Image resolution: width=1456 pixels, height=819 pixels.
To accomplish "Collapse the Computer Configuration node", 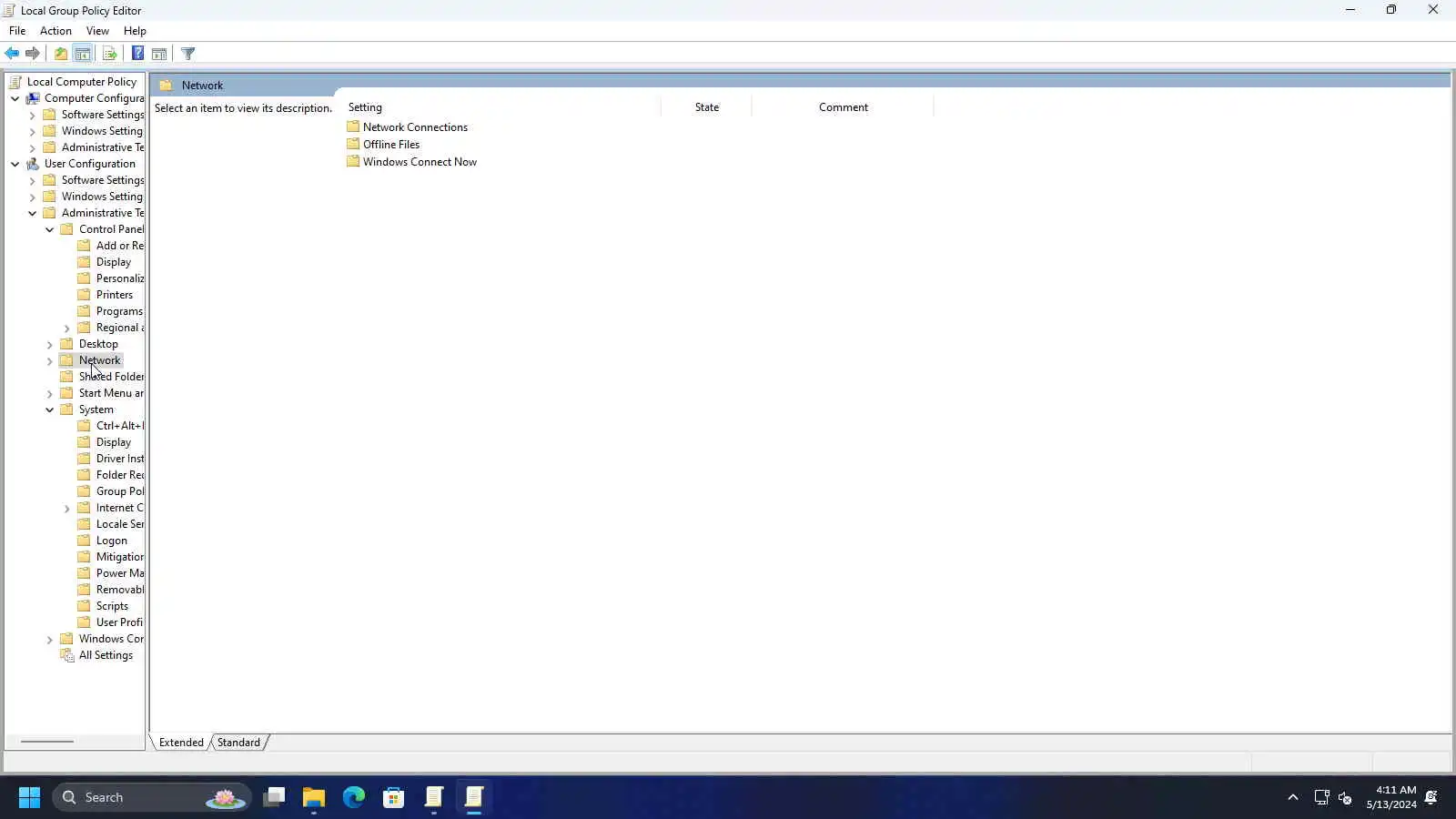I will point(15,98).
